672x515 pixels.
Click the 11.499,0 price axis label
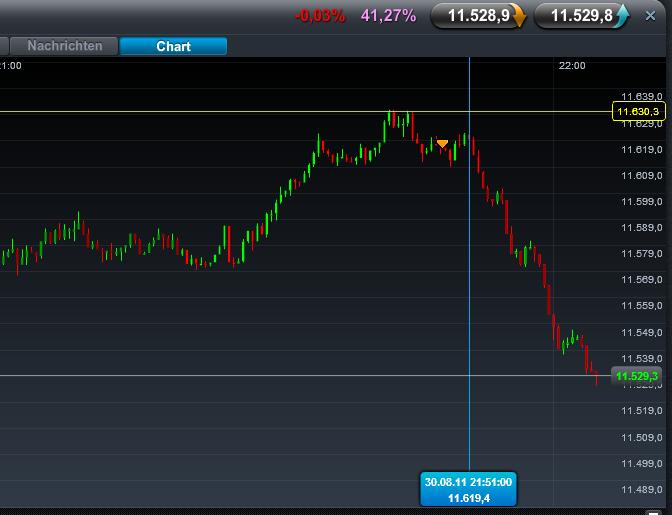(642, 464)
